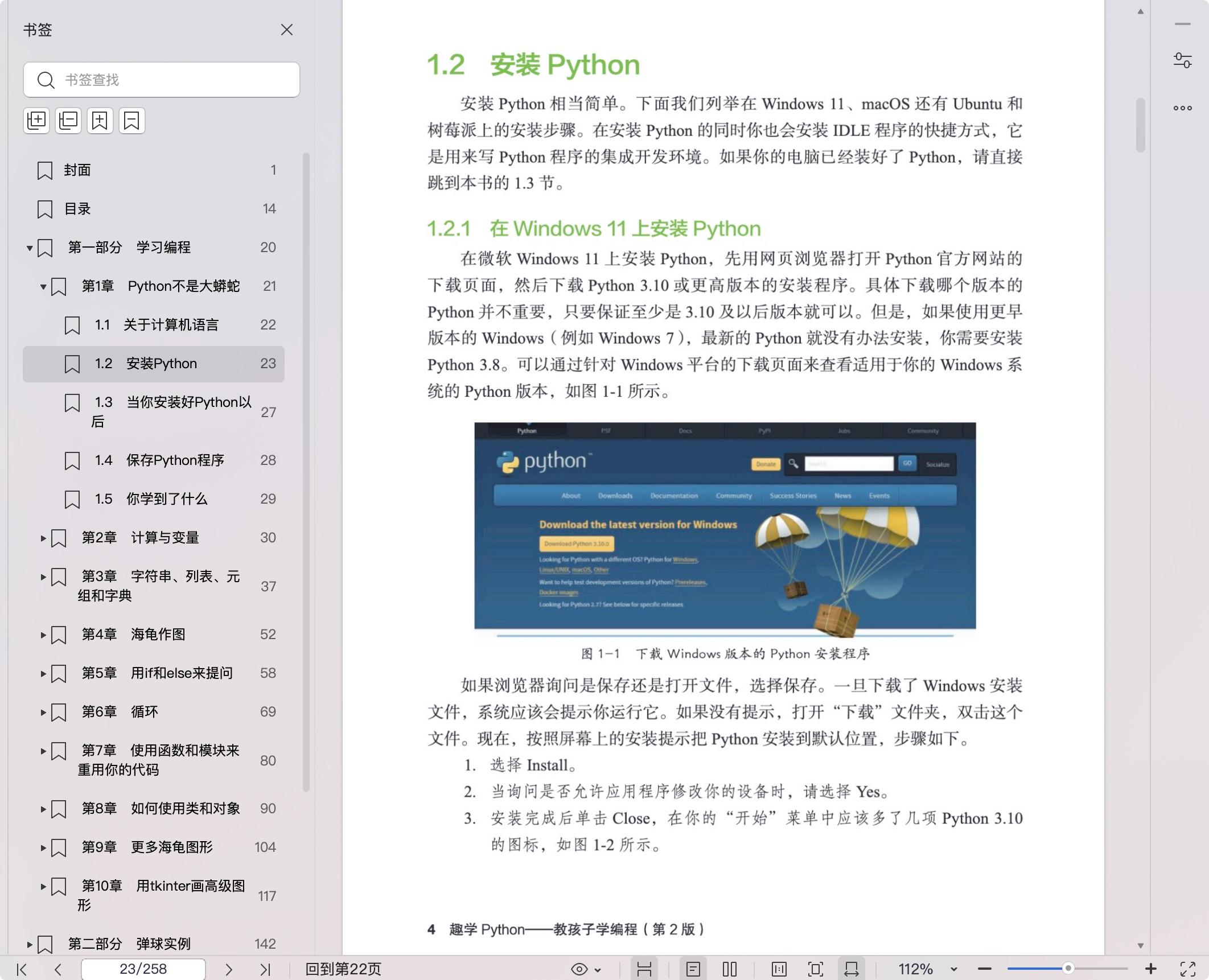The height and width of the screenshot is (980, 1209).
Task: Click the scroll down arrow
Action: point(1141,945)
